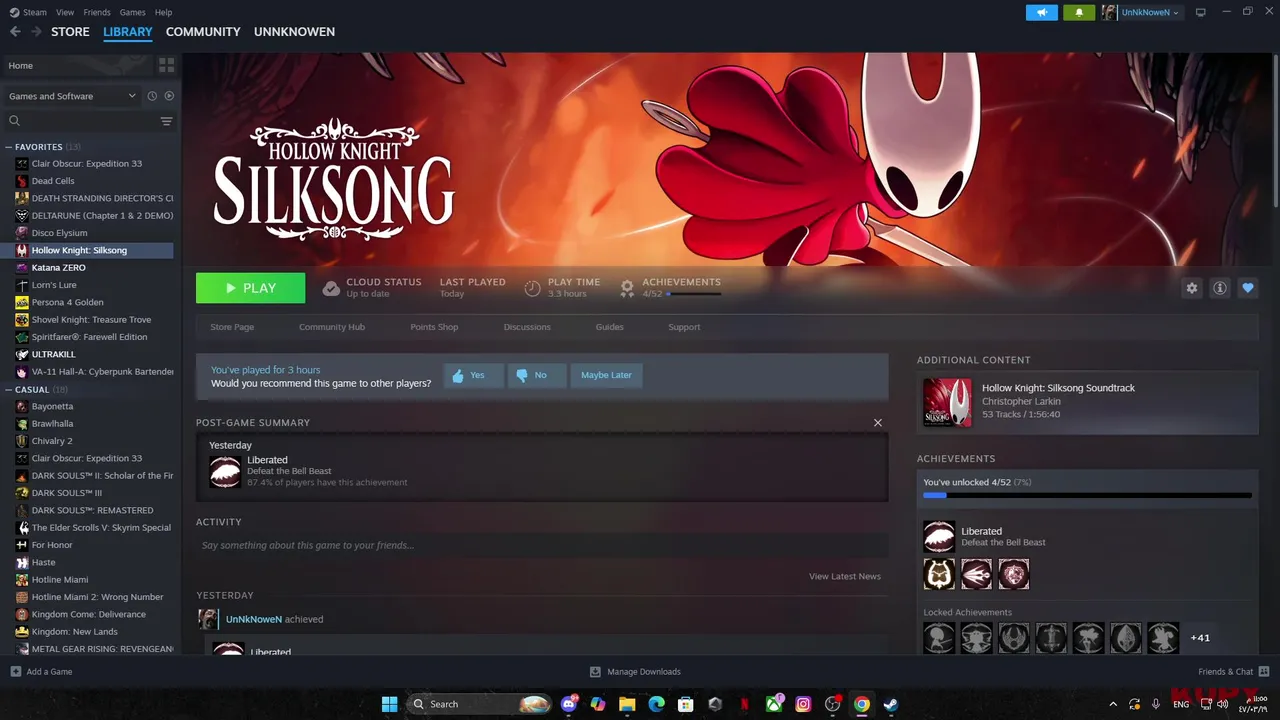Select Dead Cells in the library list

(x=53, y=181)
